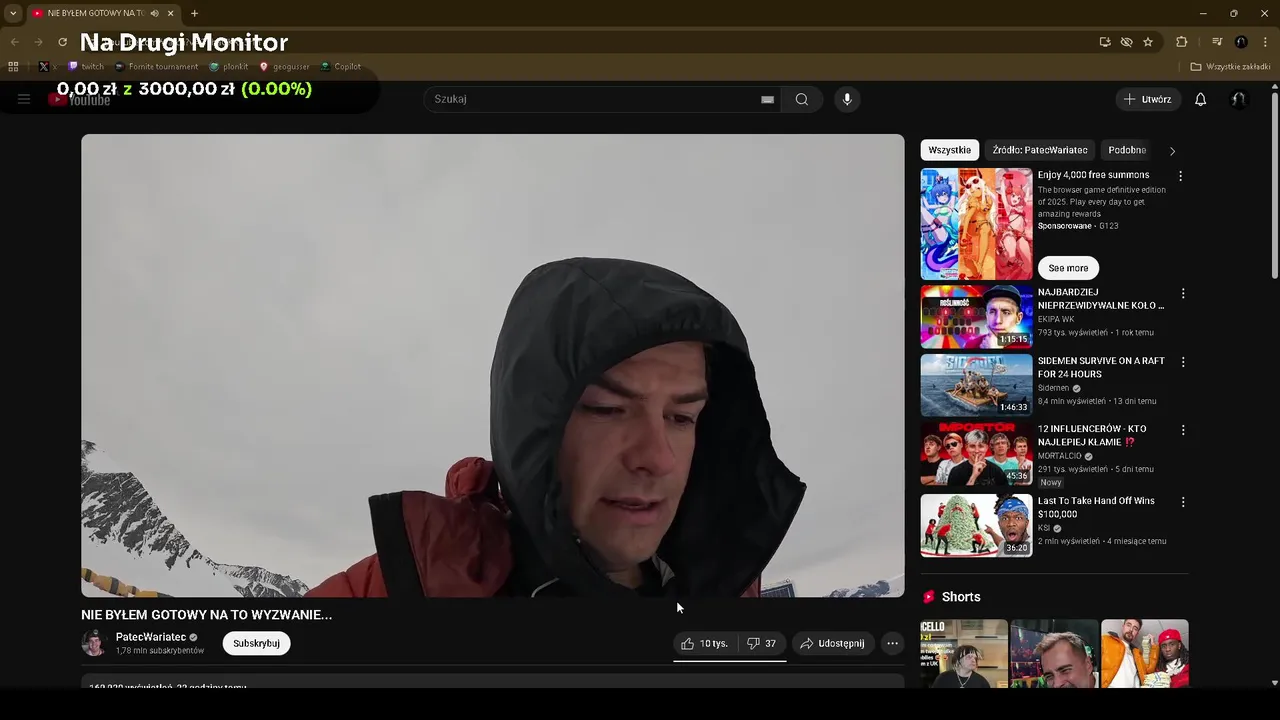Open the PatecWariatec channel name link
Screen dimensions: 1280x720
[x=151, y=637]
